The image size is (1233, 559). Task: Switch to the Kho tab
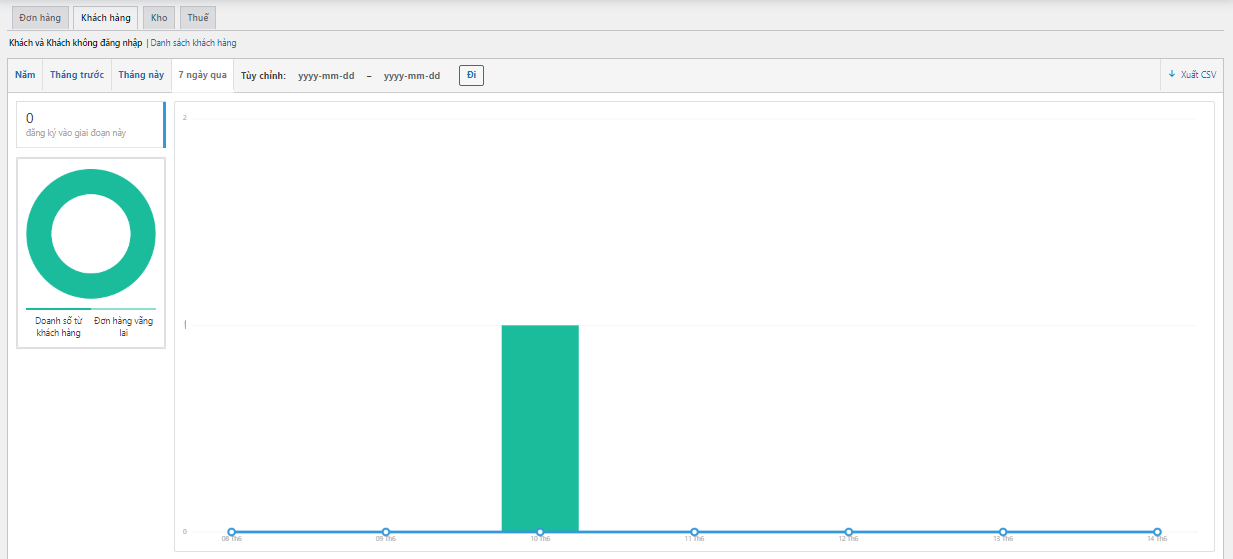point(159,18)
